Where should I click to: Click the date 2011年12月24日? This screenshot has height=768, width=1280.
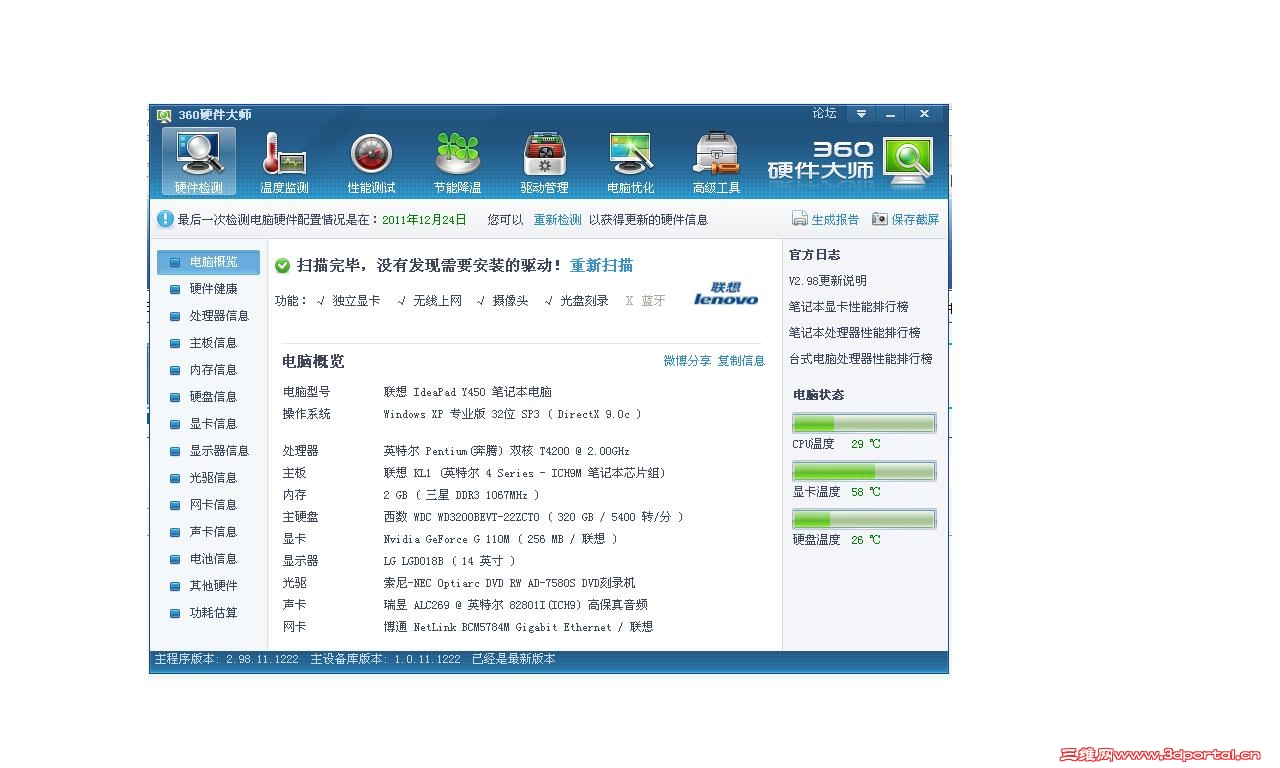tap(424, 220)
